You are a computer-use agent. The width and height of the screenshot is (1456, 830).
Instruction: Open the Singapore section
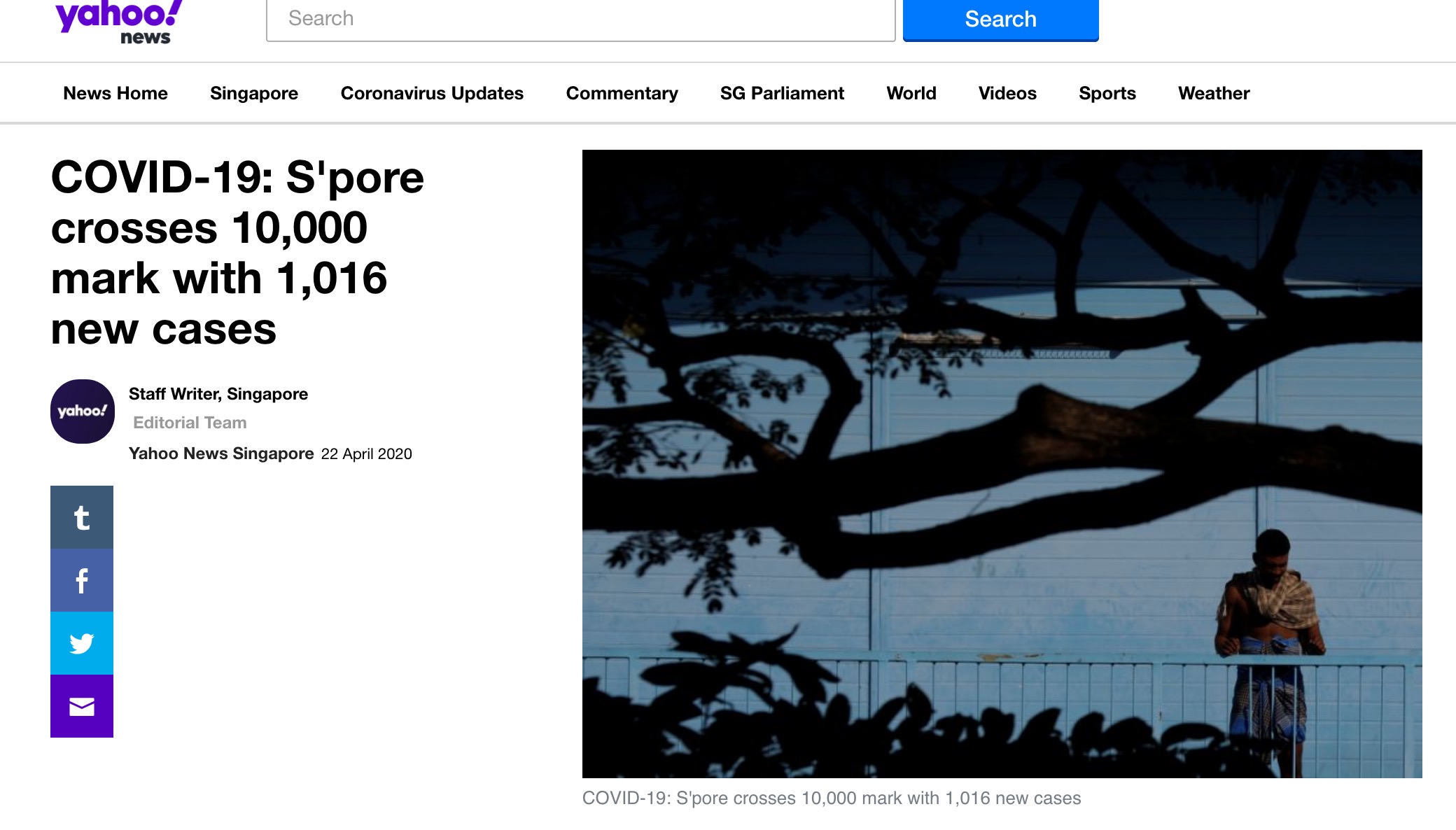254,93
